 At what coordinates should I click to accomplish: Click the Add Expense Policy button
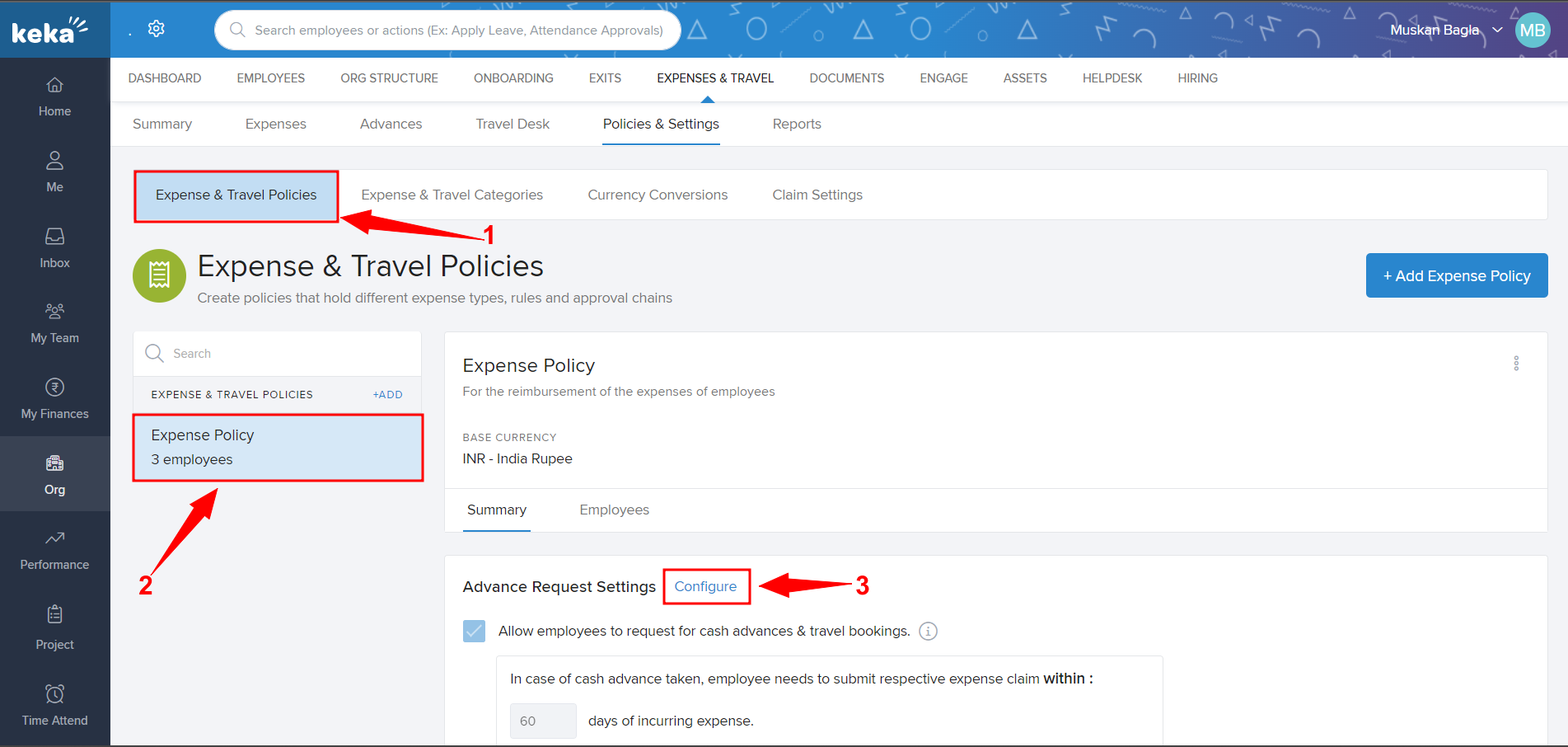1456,276
